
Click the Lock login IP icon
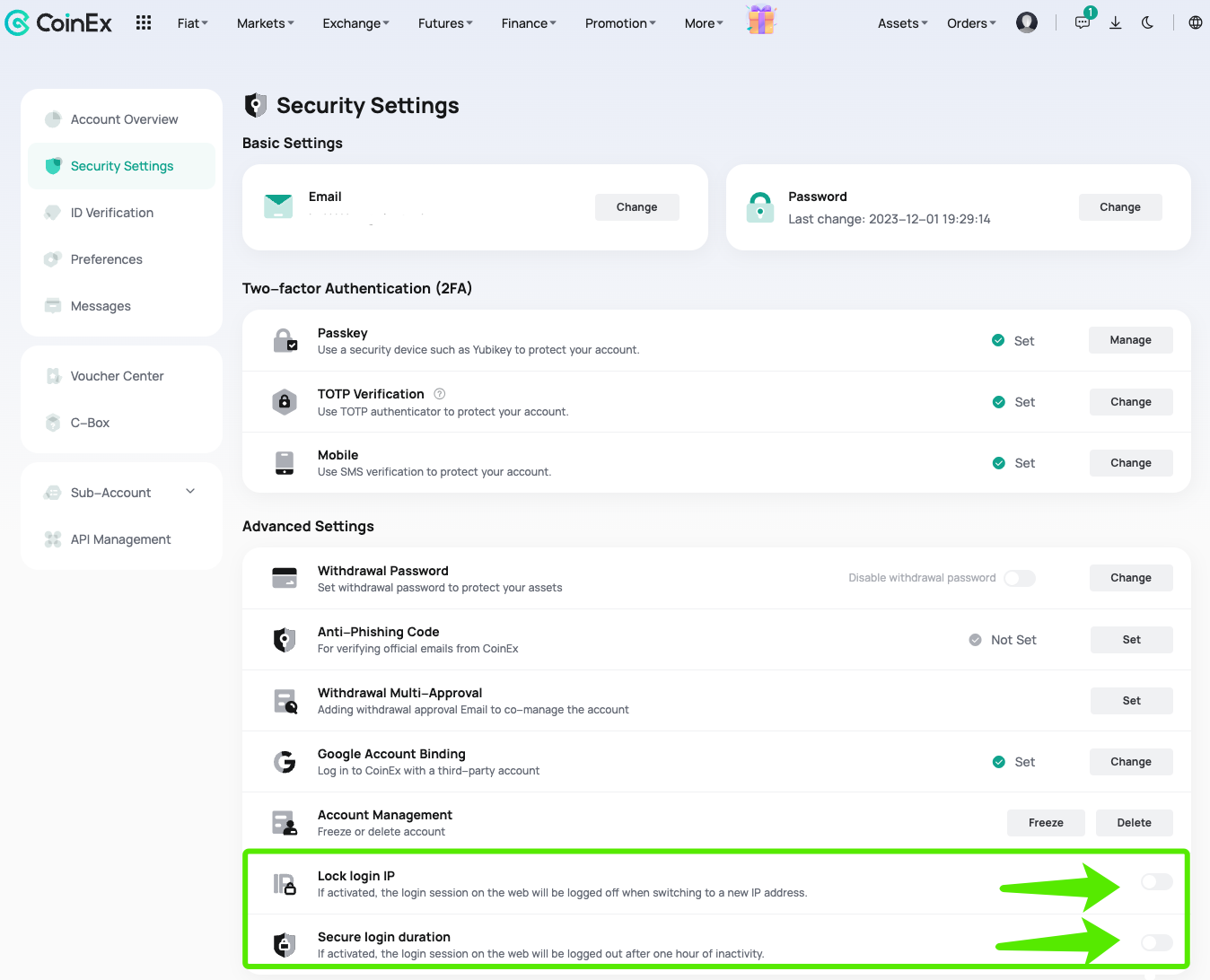[285, 884]
